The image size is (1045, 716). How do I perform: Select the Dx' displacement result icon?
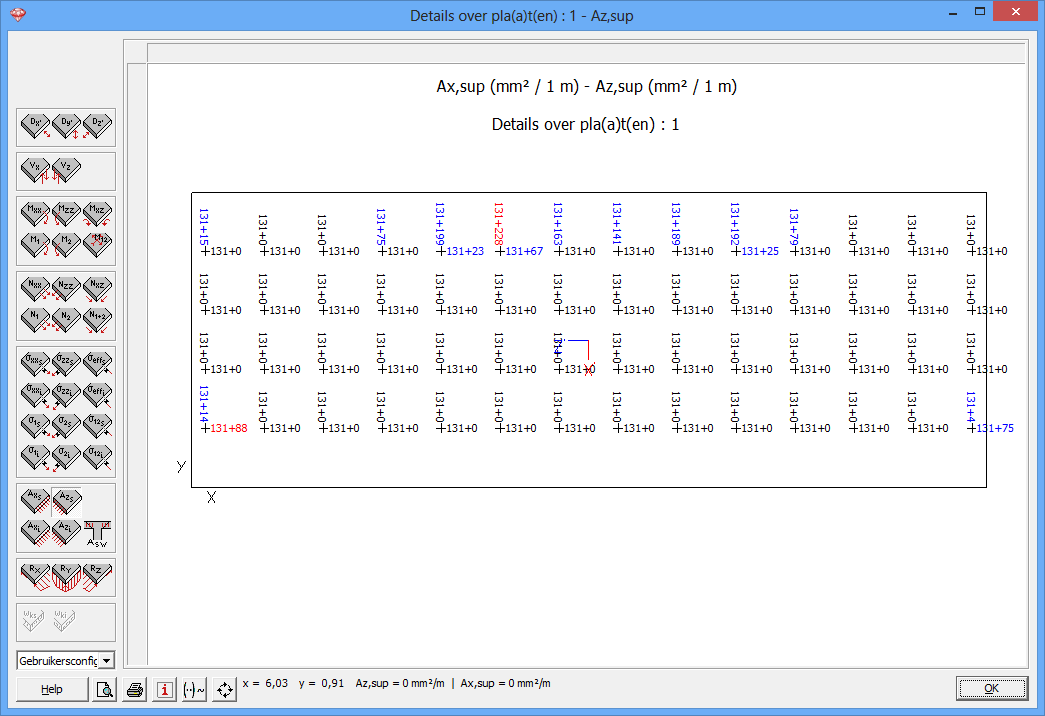(35, 126)
